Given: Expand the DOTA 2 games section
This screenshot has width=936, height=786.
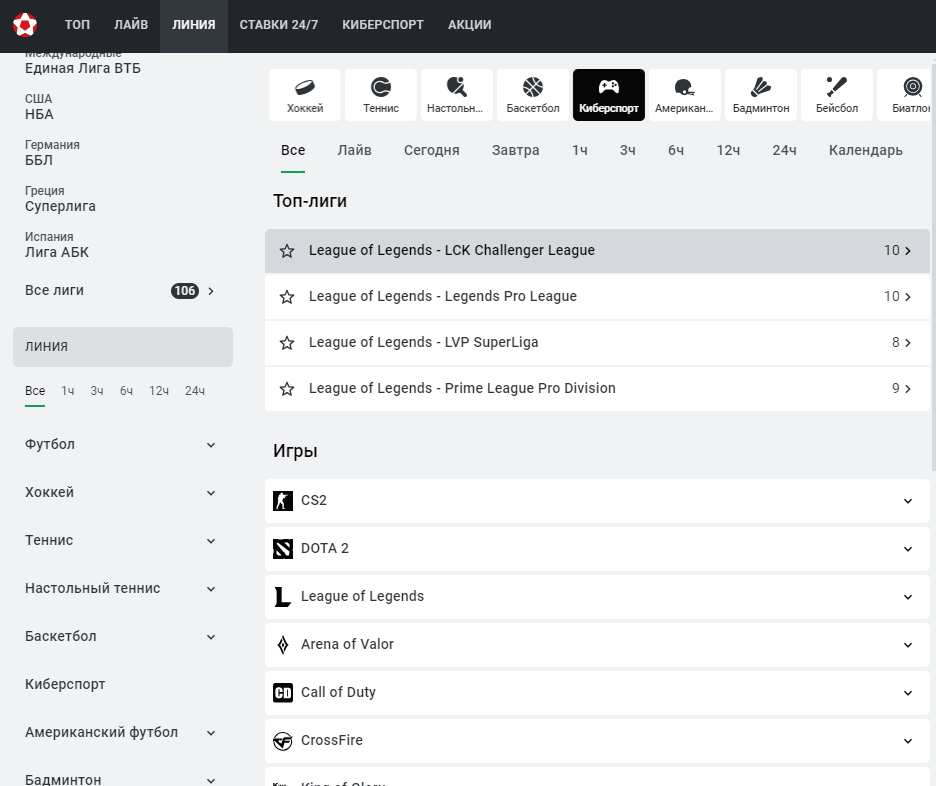Looking at the screenshot, I should (907, 548).
